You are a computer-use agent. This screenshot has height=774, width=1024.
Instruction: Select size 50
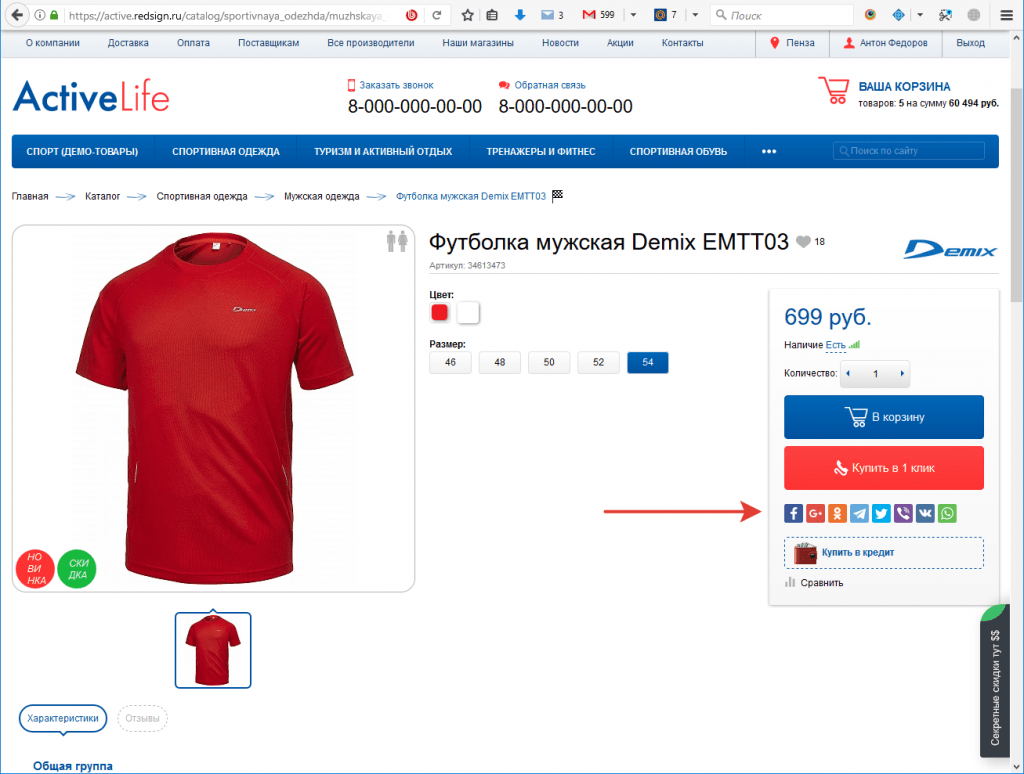pyautogui.click(x=549, y=363)
